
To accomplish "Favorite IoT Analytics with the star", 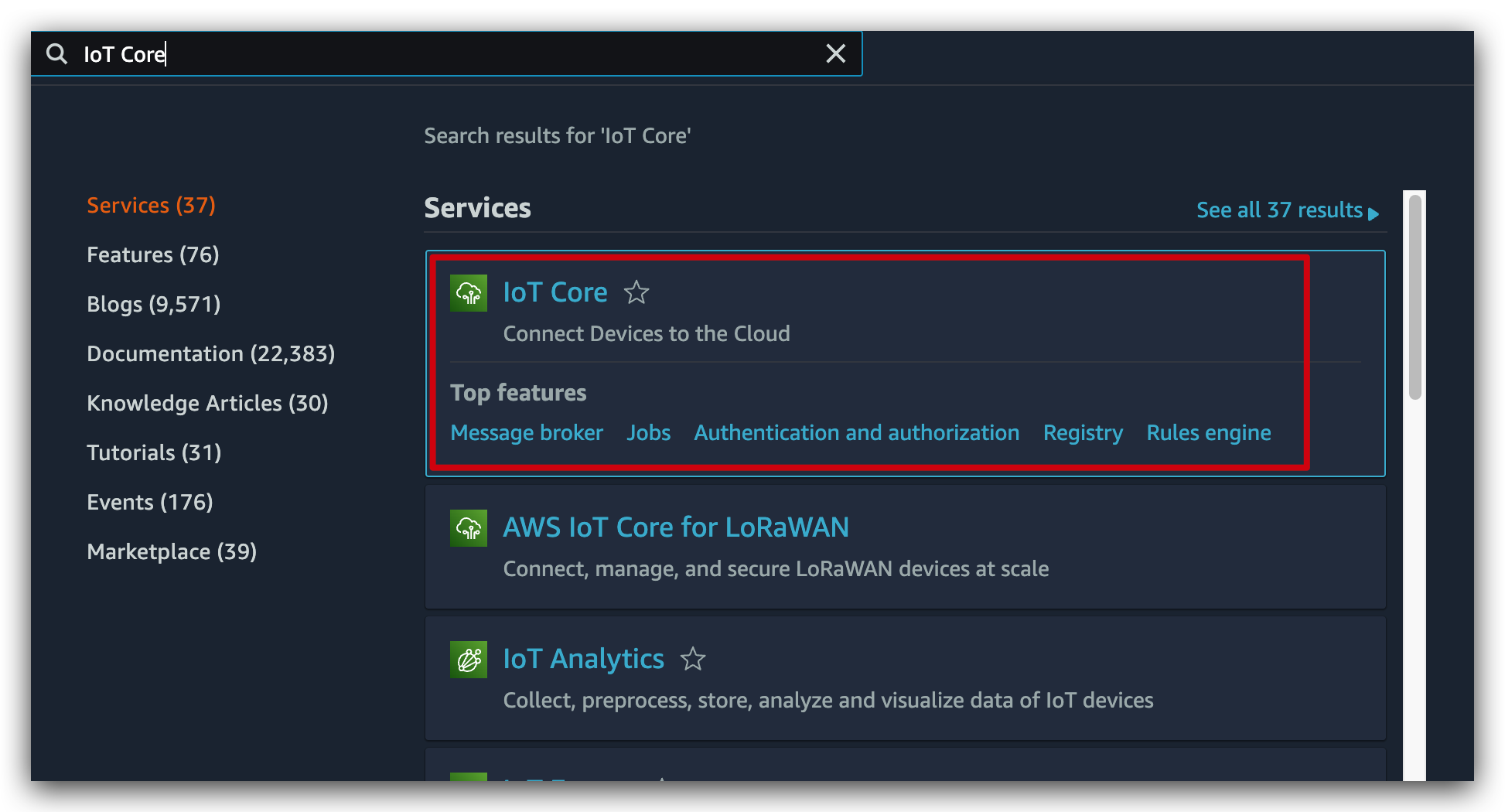I will tap(693, 659).
